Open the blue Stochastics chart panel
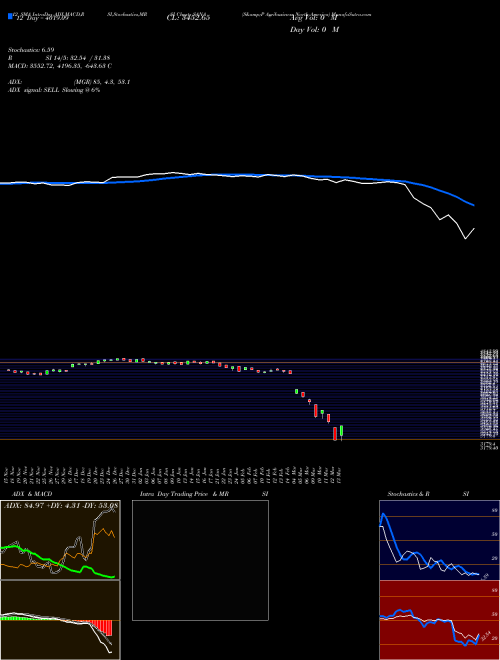The height and width of the screenshot is (660, 500). coord(439,540)
